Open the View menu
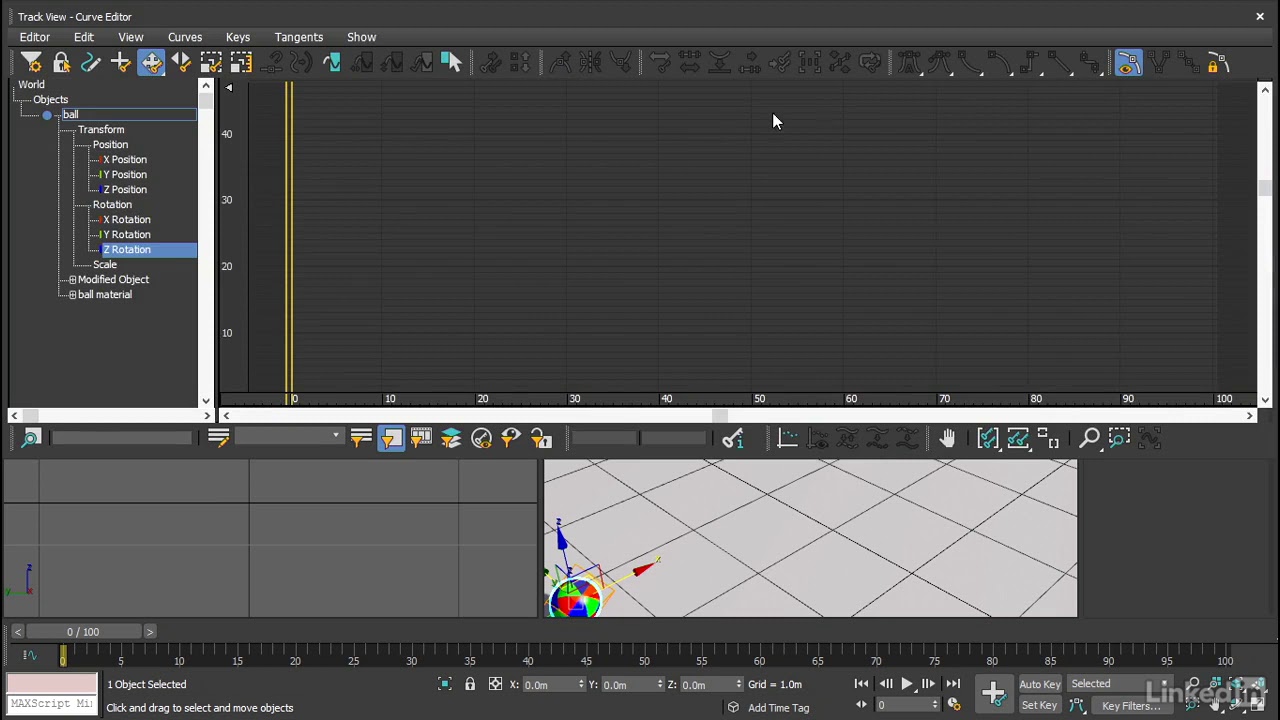The height and width of the screenshot is (720, 1280). (x=131, y=37)
